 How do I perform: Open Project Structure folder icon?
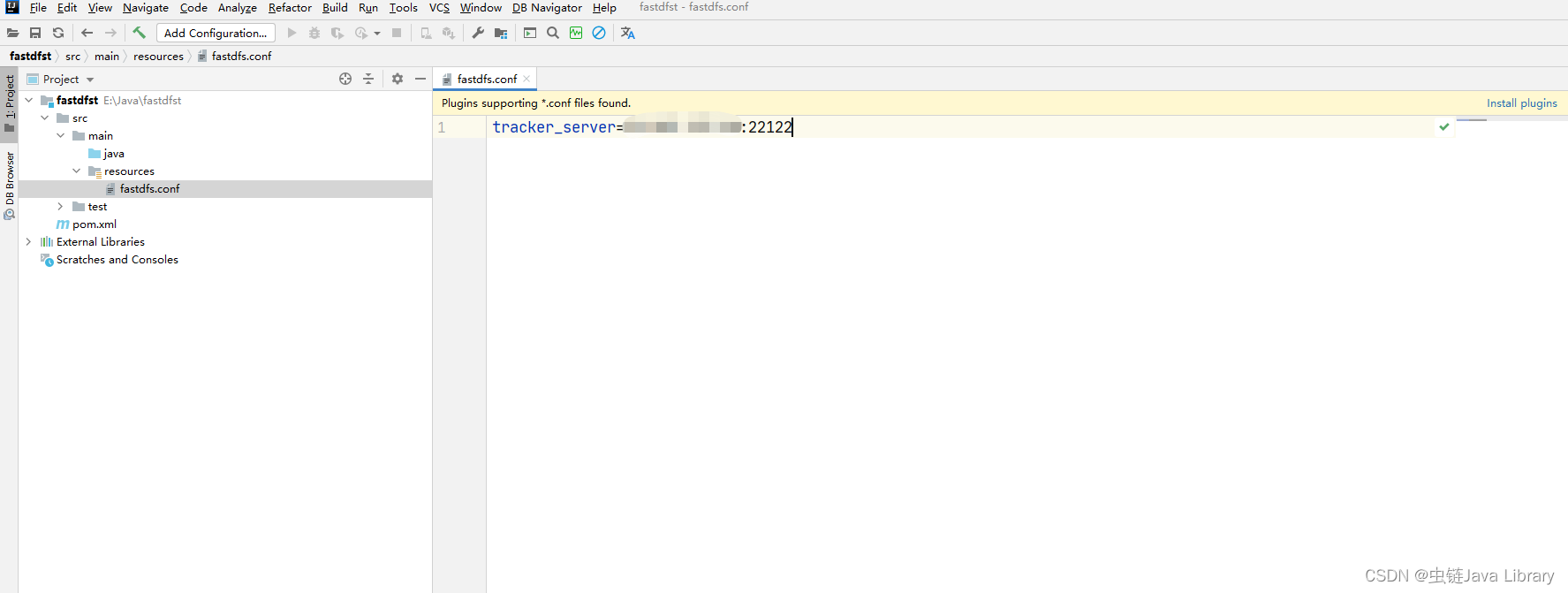(x=501, y=33)
